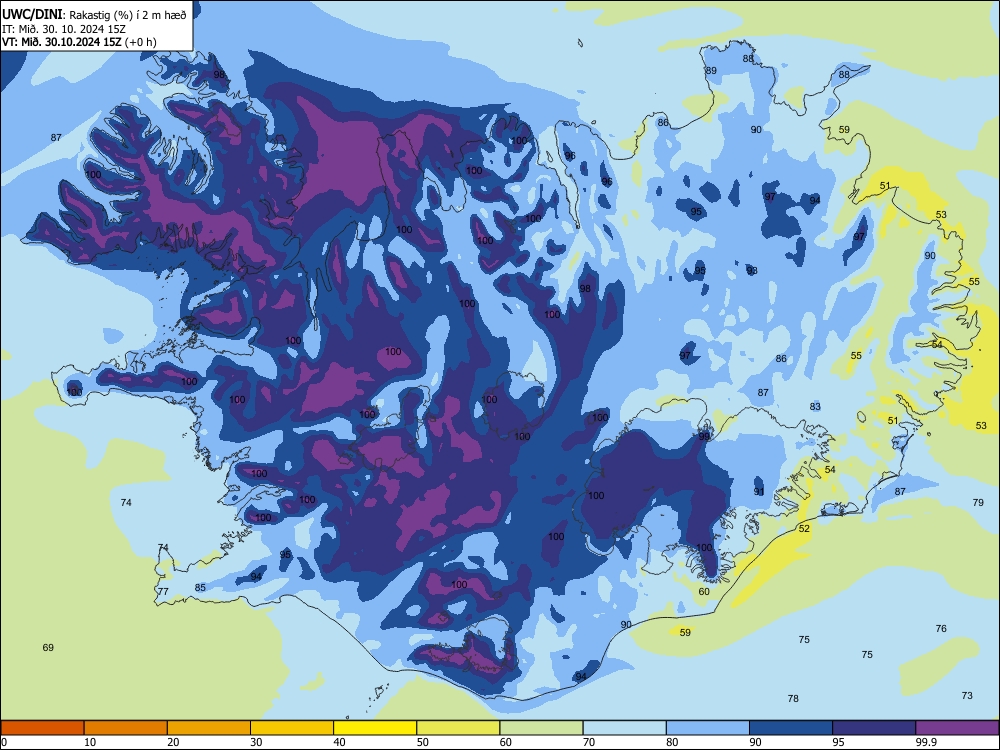Pick the navy 95–99.9 legend swatch

[874, 728]
